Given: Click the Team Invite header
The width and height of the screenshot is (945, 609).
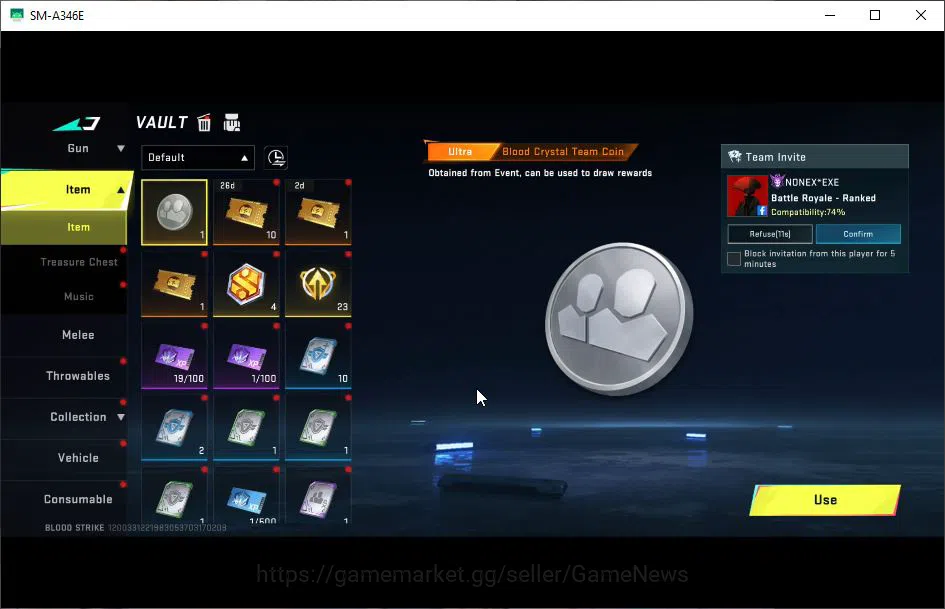Looking at the screenshot, I should coord(815,157).
